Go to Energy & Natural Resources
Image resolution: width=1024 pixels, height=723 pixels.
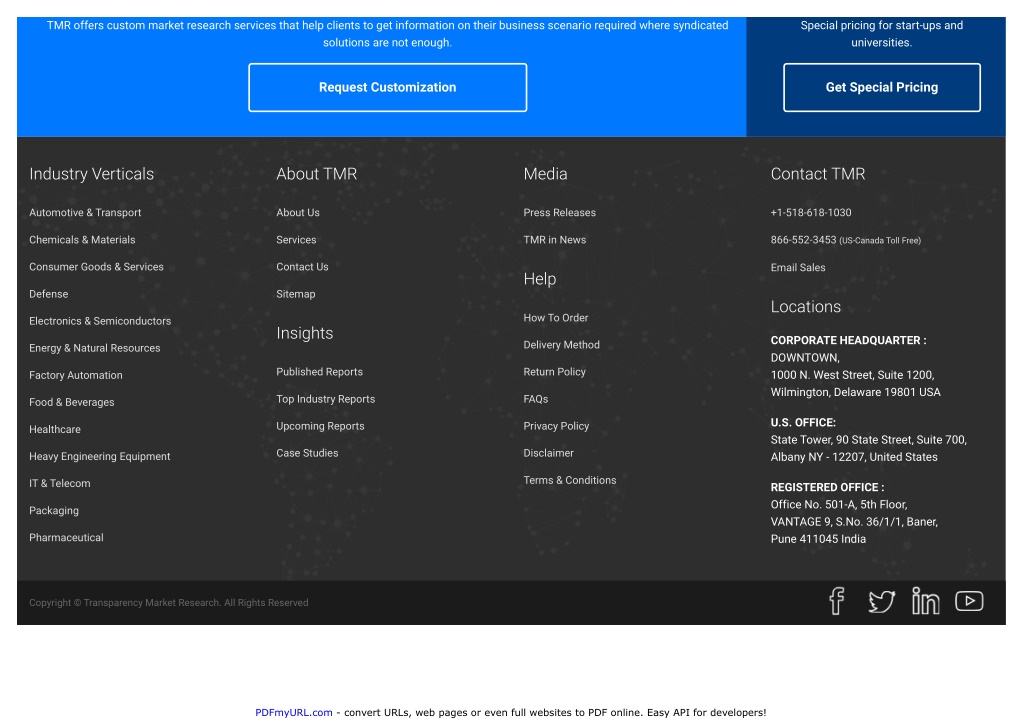(x=95, y=348)
